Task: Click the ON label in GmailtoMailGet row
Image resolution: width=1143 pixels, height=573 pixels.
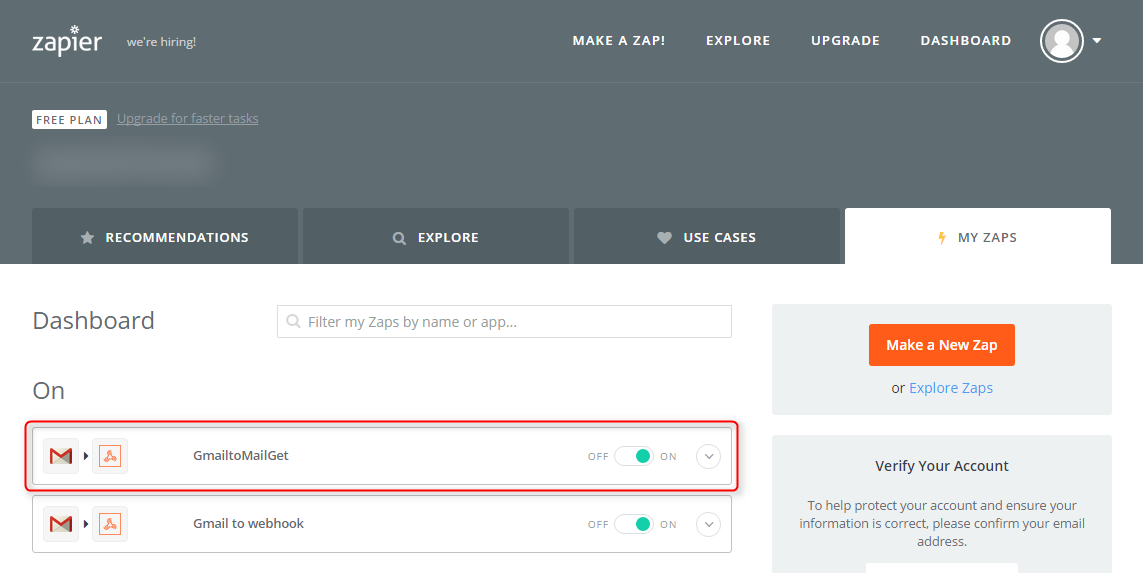Action: [x=668, y=456]
